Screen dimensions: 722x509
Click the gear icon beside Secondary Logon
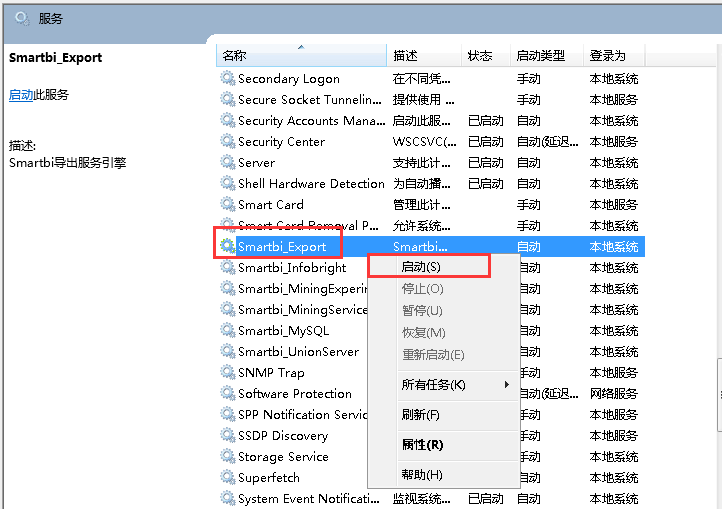[227, 78]
